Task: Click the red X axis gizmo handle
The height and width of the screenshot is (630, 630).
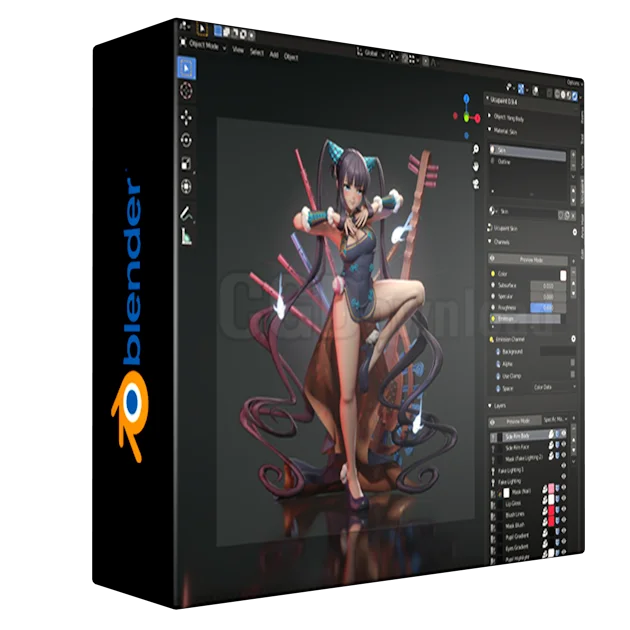Action: pos(477,119)
